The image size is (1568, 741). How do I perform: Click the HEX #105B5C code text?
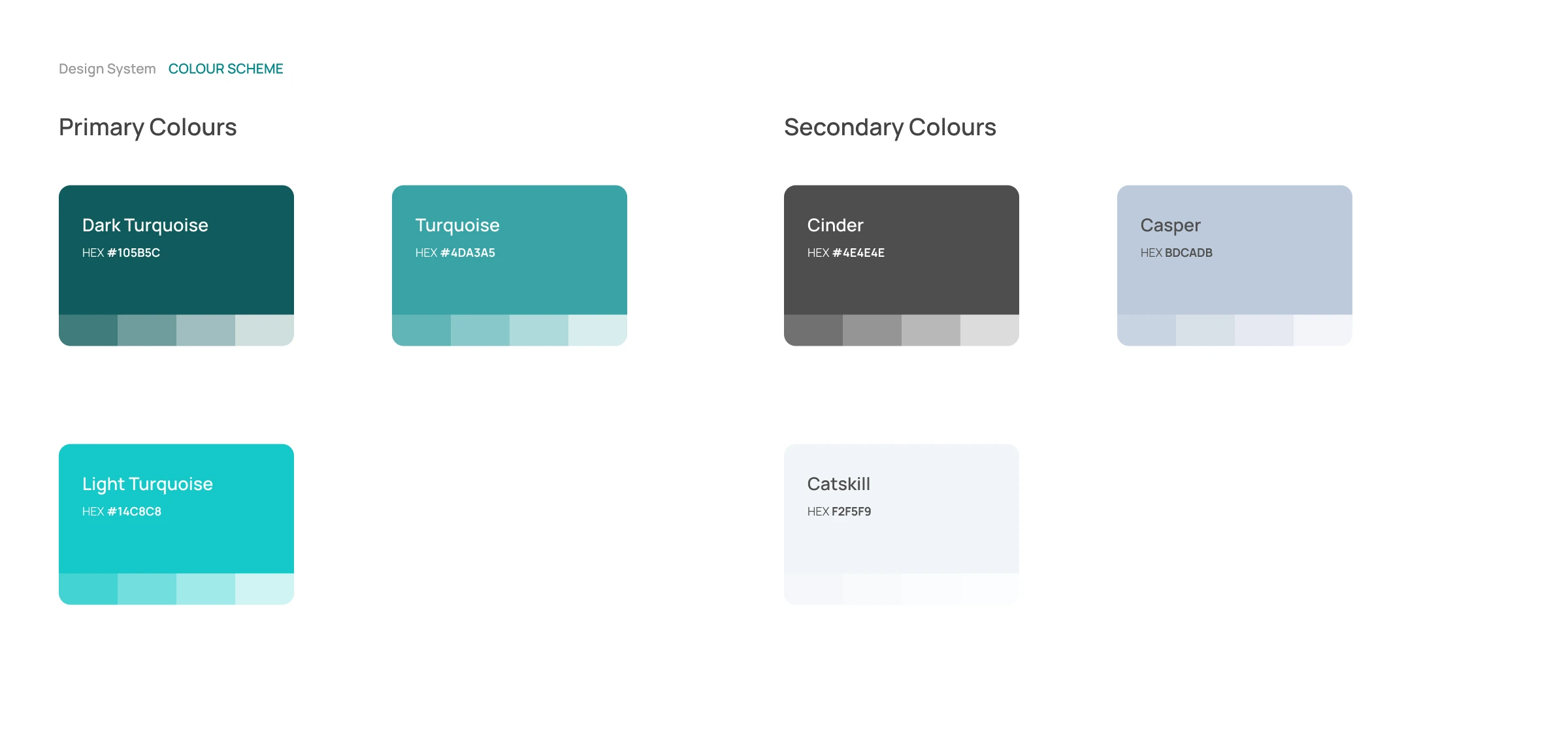(x=121, y=253)
